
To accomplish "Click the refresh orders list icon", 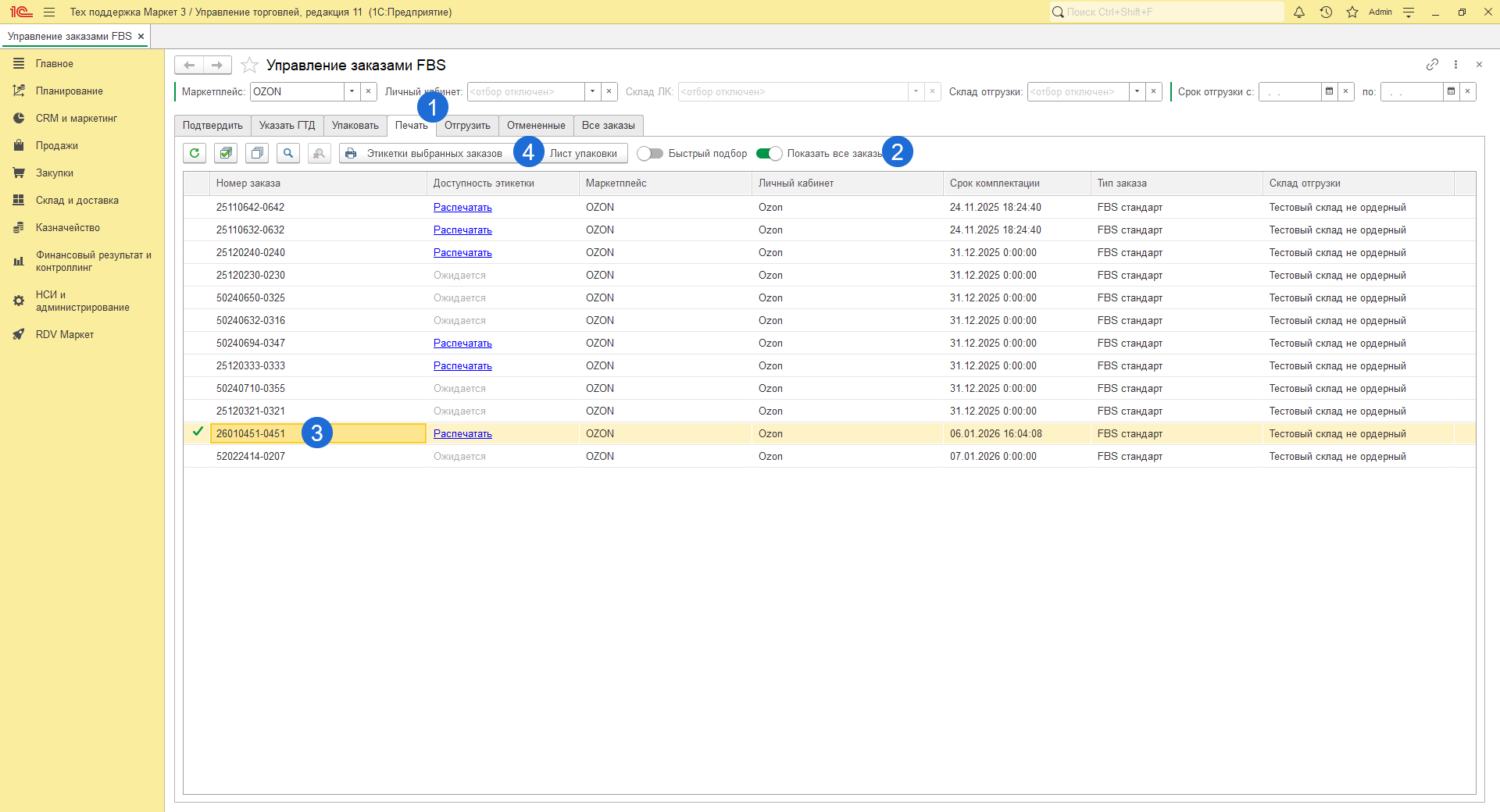I will pyautogui.click(x=195, y=154).
